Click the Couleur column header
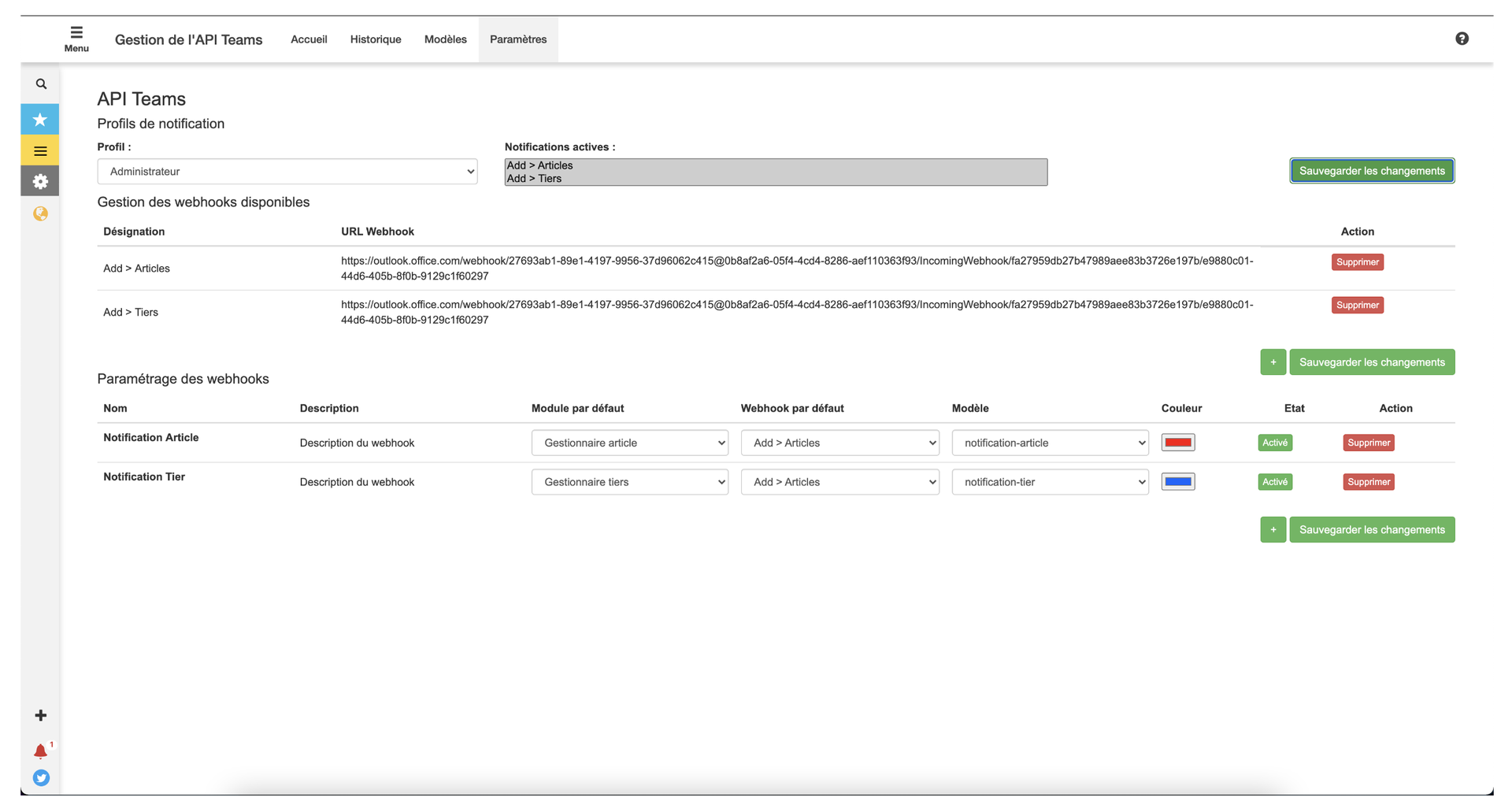Viewport: 1512px width, 812px height. pos(1181,408)
